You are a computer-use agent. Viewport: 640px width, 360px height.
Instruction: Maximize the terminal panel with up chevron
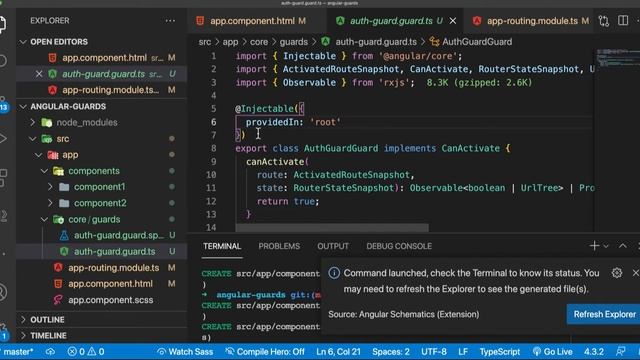point(622,246)
